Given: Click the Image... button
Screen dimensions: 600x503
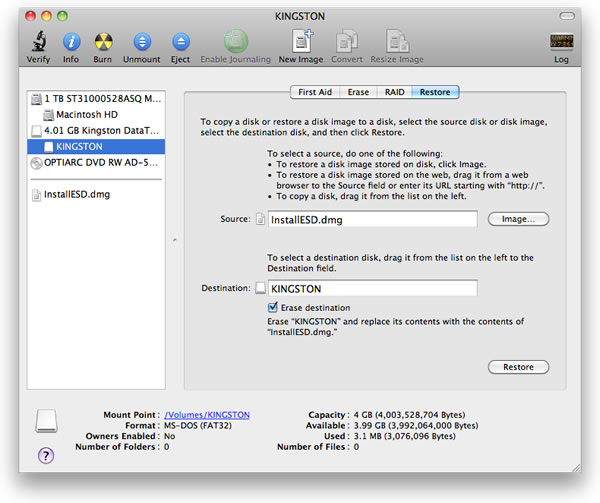Looking at the screenshot, I should coord(518,219).
